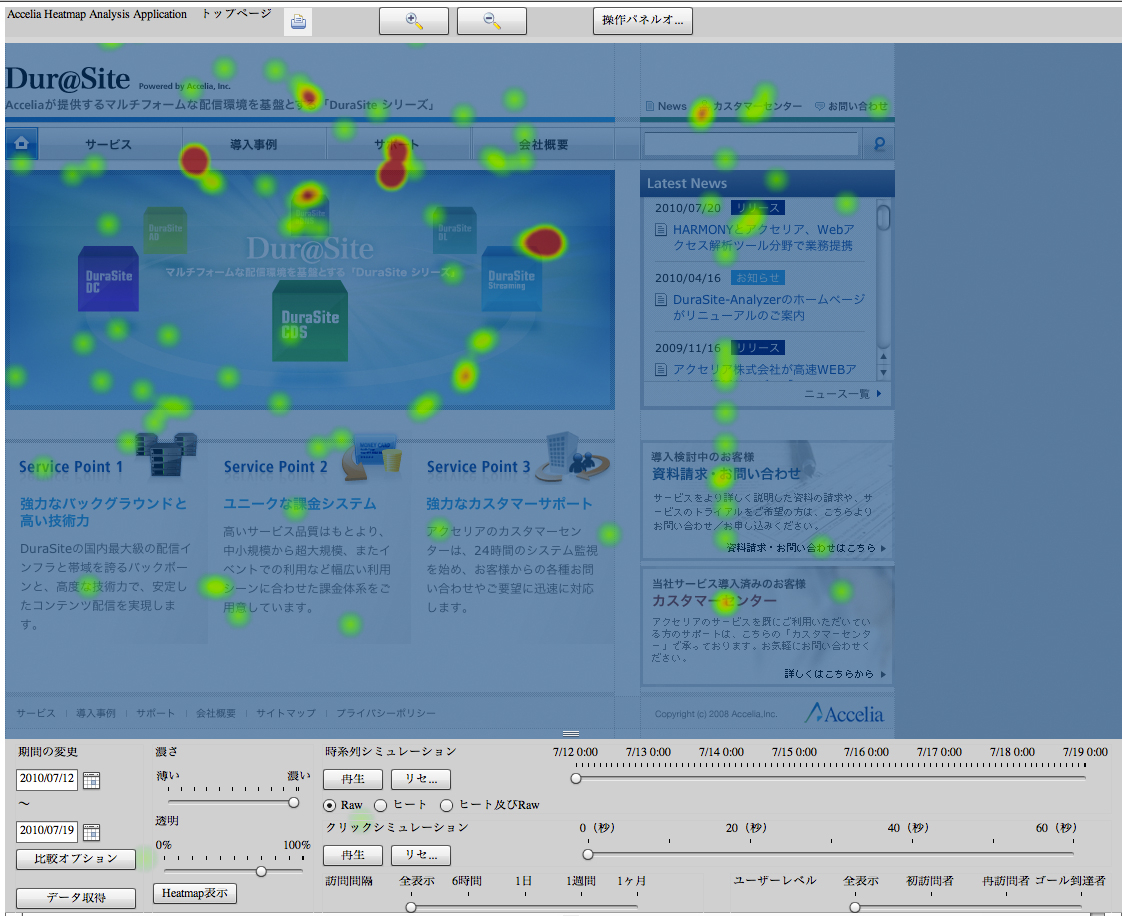Viewport: 1122px width, 916px height.
Task: Select the Raw radio button
Action: 329,805
